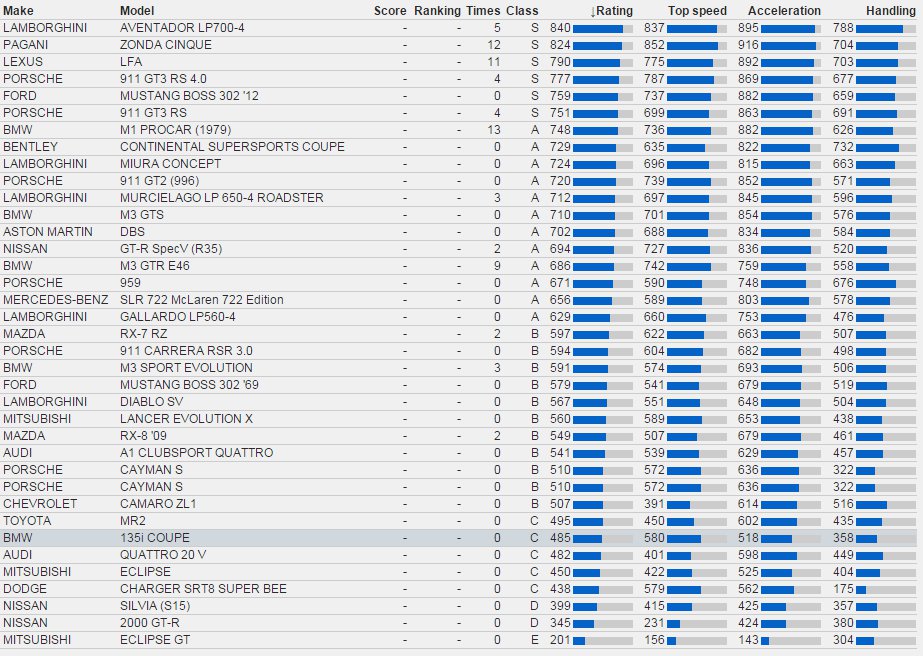Viewport: 923px width, 656px height.
Task: Click the rating value 201
Action: [560, 640]
